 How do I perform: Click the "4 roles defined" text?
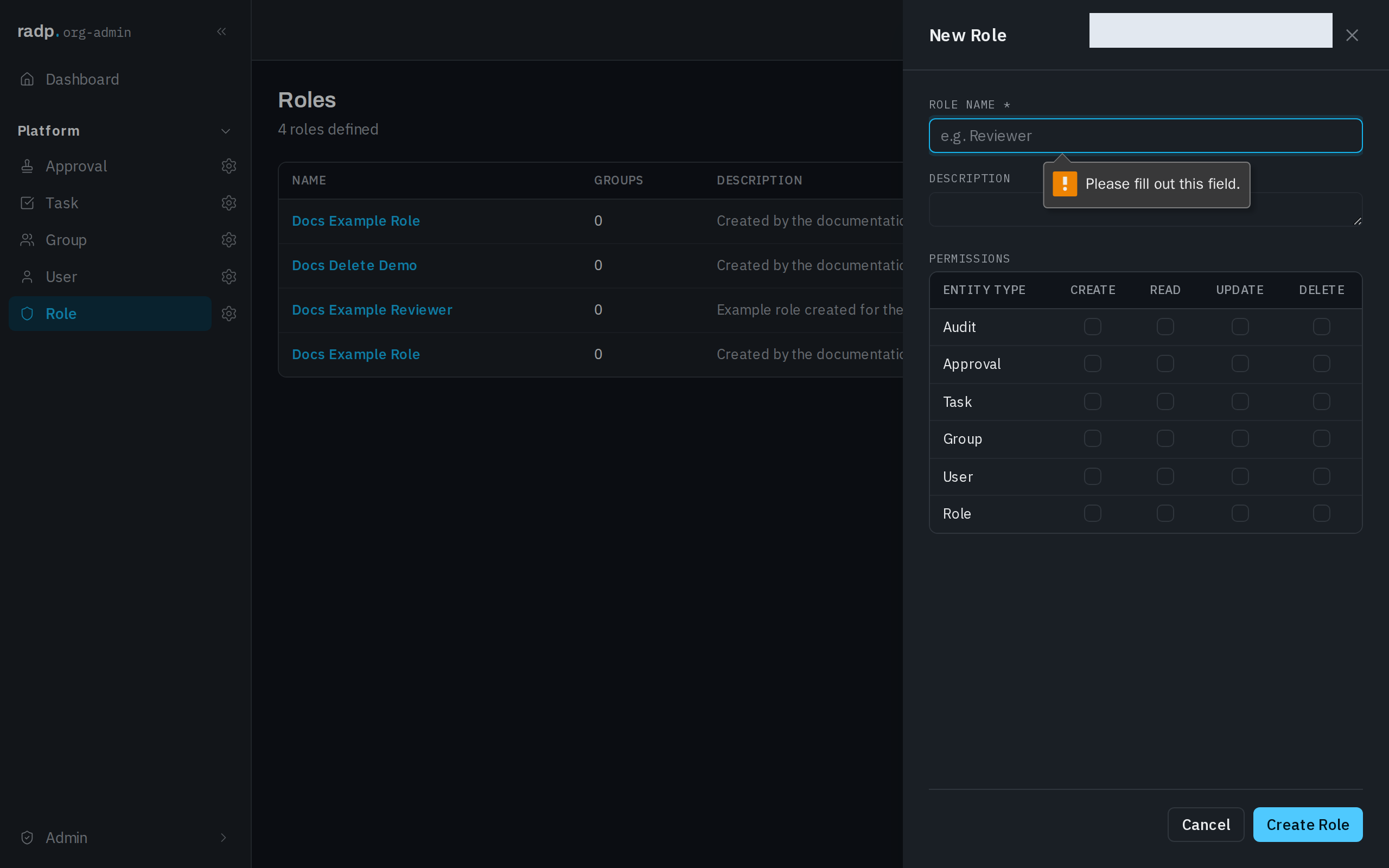pos(328,129)
